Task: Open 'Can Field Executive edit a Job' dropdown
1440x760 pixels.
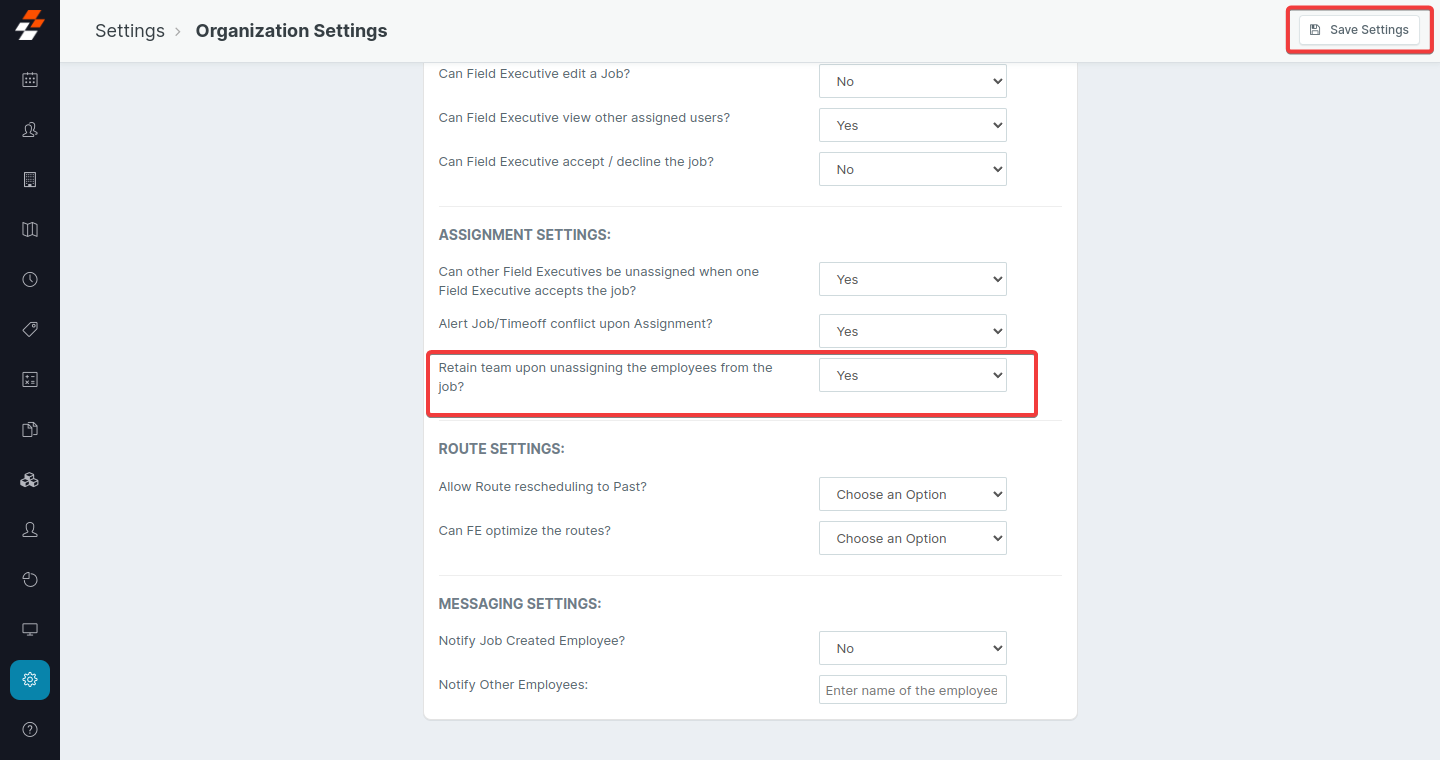Action: coord(912,82)
